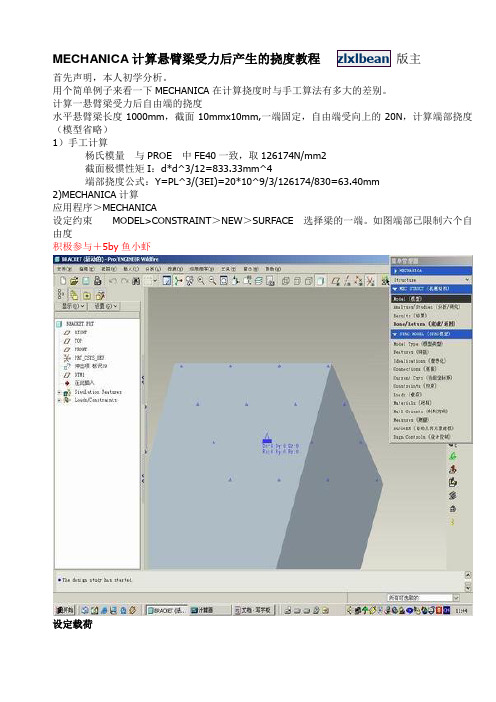Toggle datum plane display icon
The image size is (496, 702).
336,281
